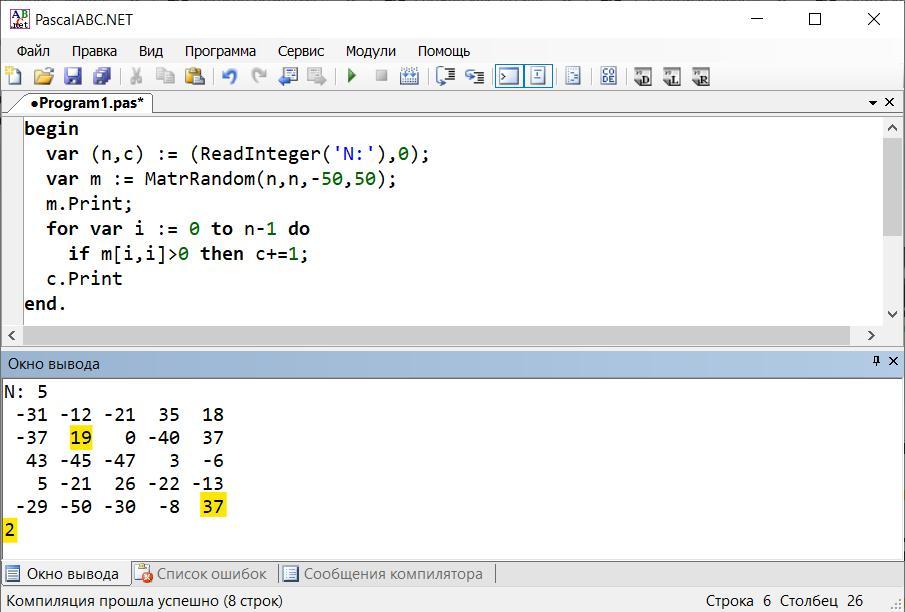Click the Paste clipboard icon

195,76
